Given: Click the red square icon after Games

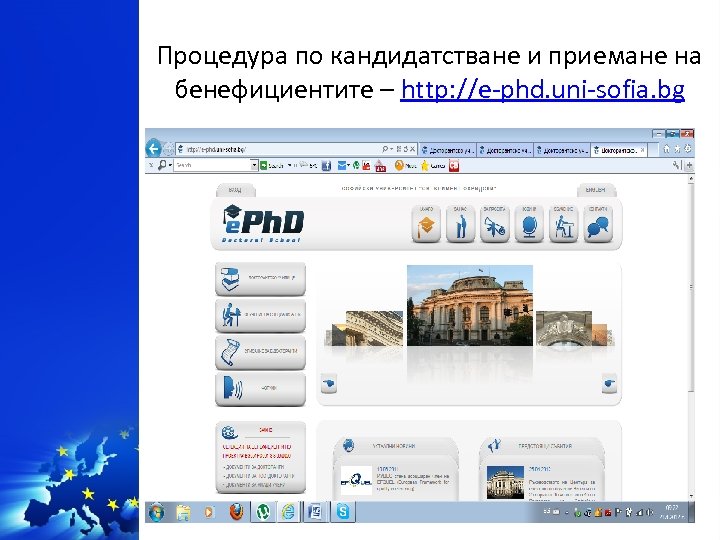Looking at the screenshot, I should click(x=454, y=165).
